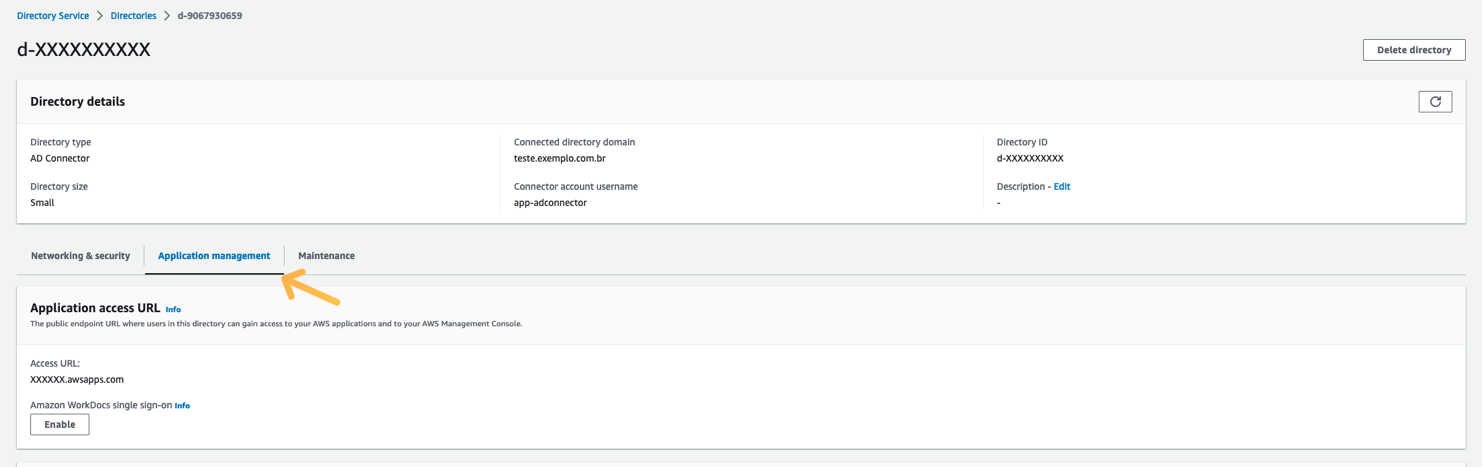Open the Maintenance tab
The image size is (1482, 467).
[x=326, y=256]
